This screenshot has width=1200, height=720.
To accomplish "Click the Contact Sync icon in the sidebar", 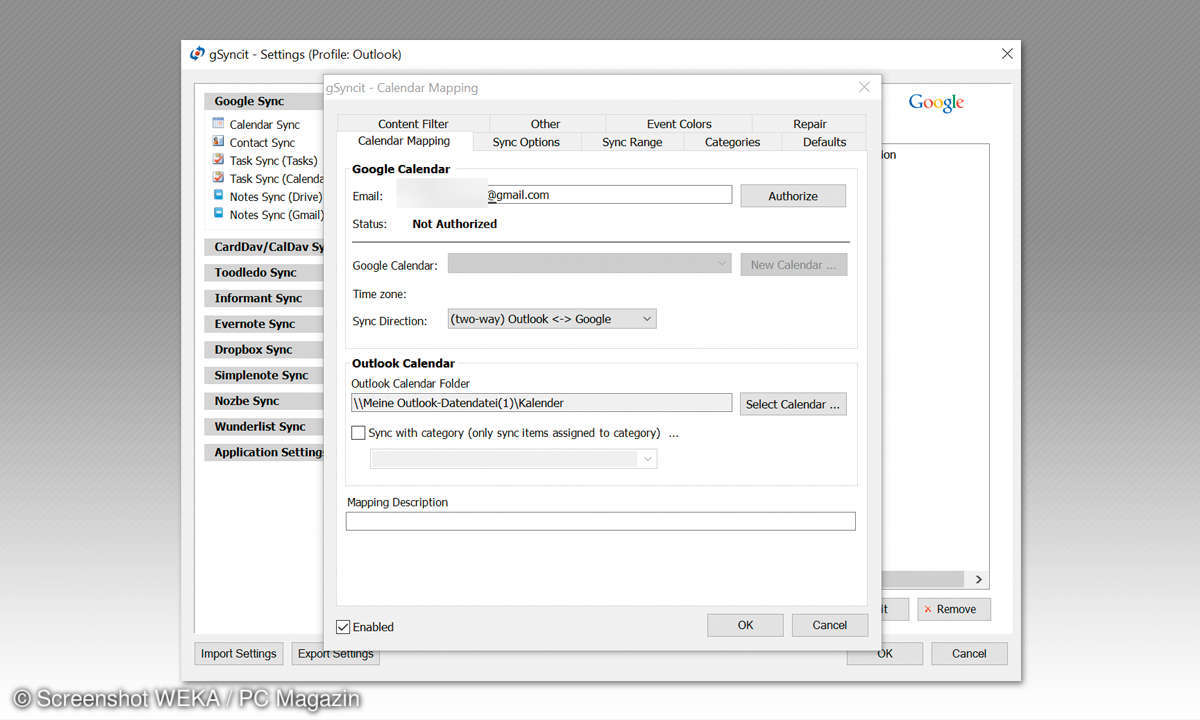I will 218,142.
